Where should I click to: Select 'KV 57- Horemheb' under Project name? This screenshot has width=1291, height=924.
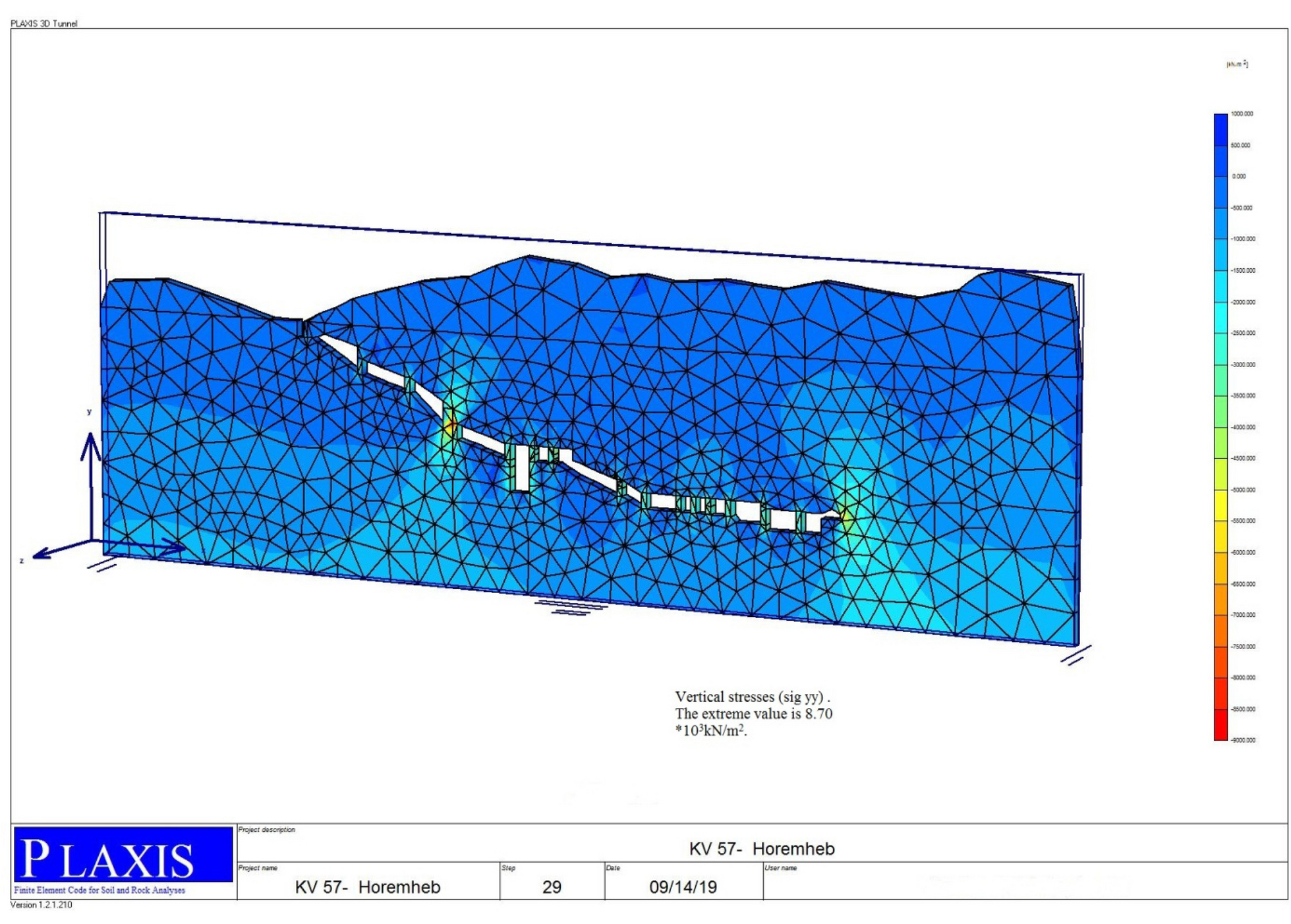coord(368,887)
